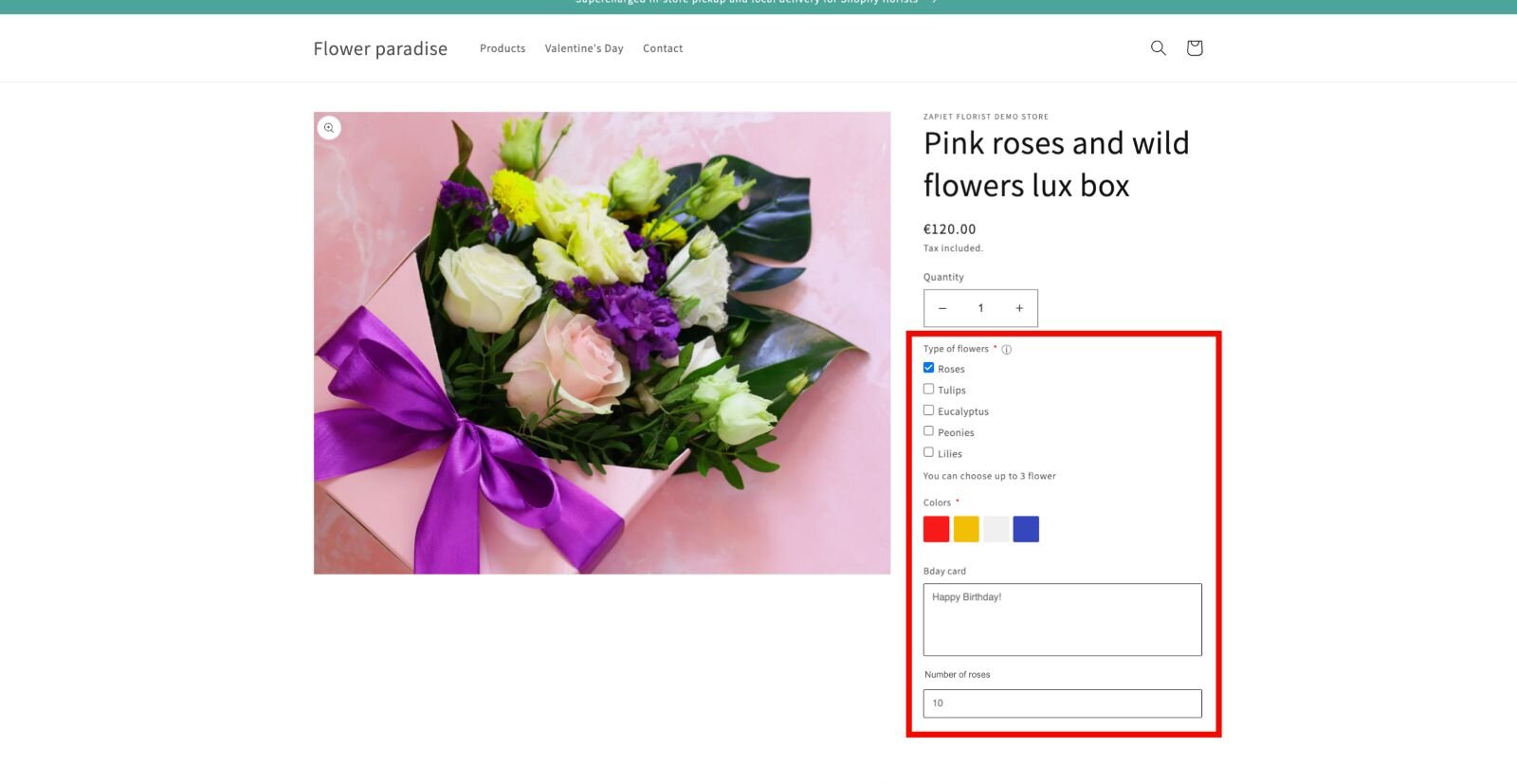Open the shopping cart icon

tap(1194, 47)
